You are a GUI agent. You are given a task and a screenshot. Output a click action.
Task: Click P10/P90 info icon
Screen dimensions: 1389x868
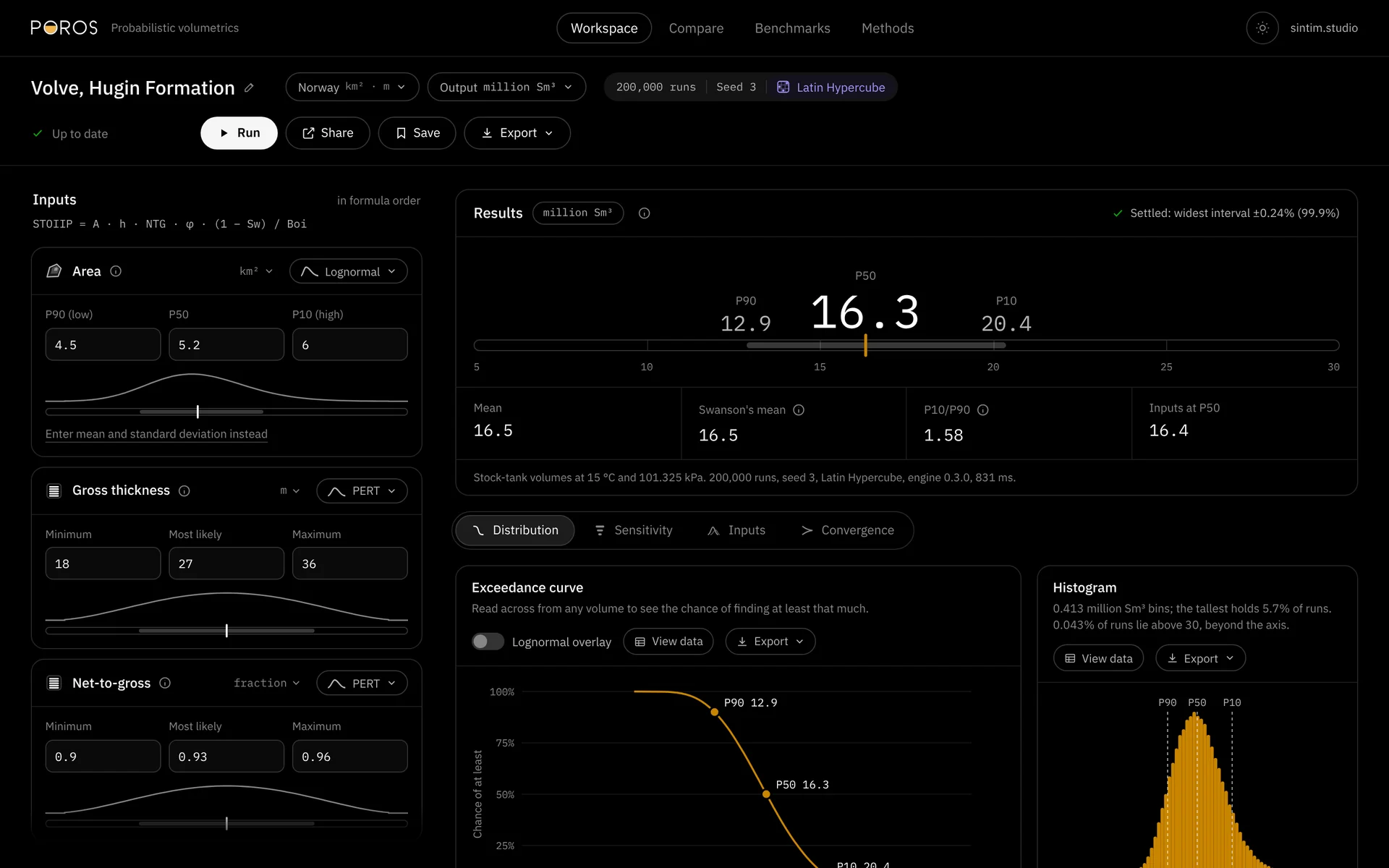tap(983, 410)
